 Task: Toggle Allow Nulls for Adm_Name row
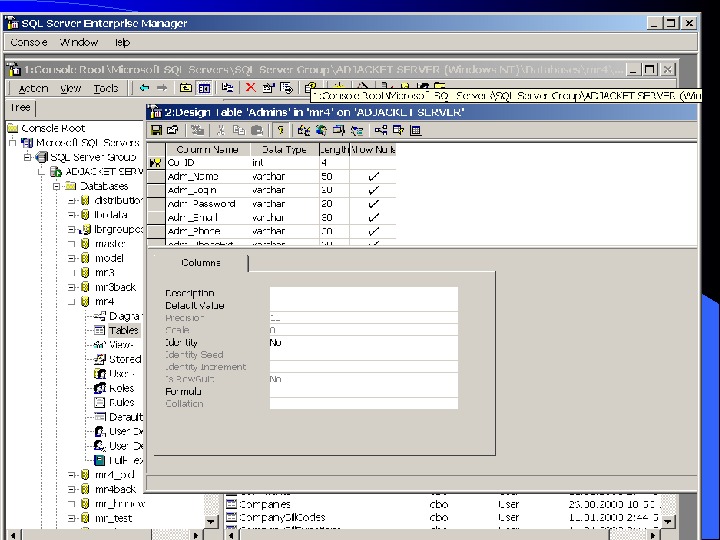(374, 176)
